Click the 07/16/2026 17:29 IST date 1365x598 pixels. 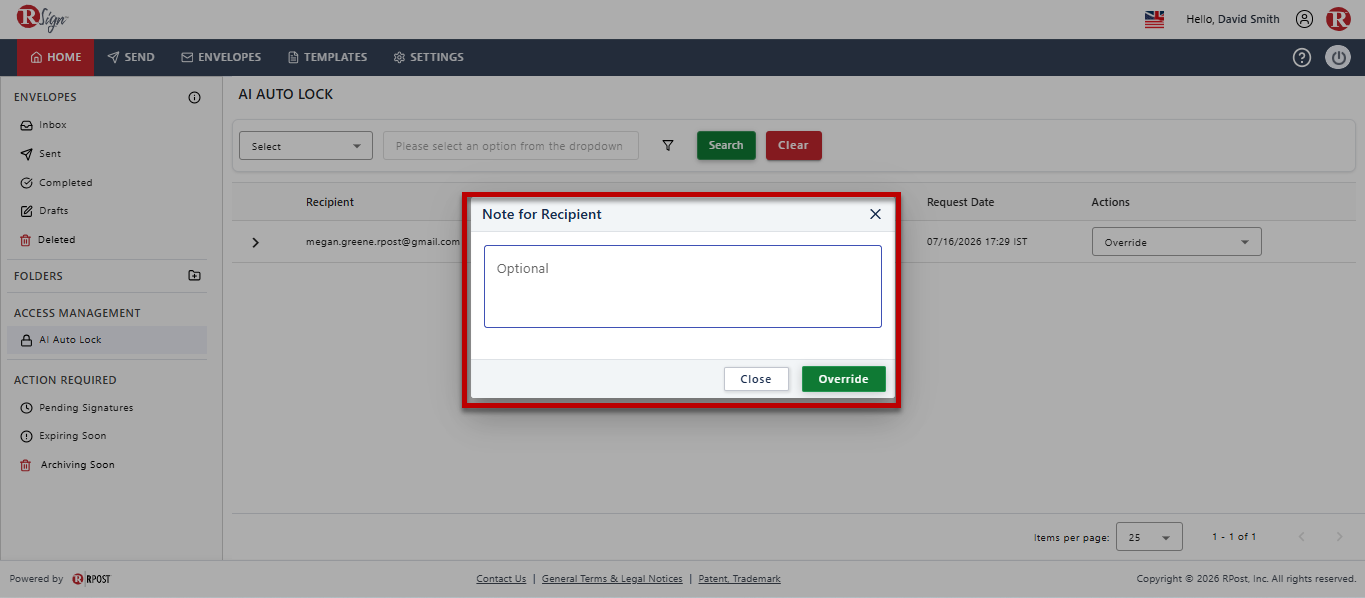(977, 242)
